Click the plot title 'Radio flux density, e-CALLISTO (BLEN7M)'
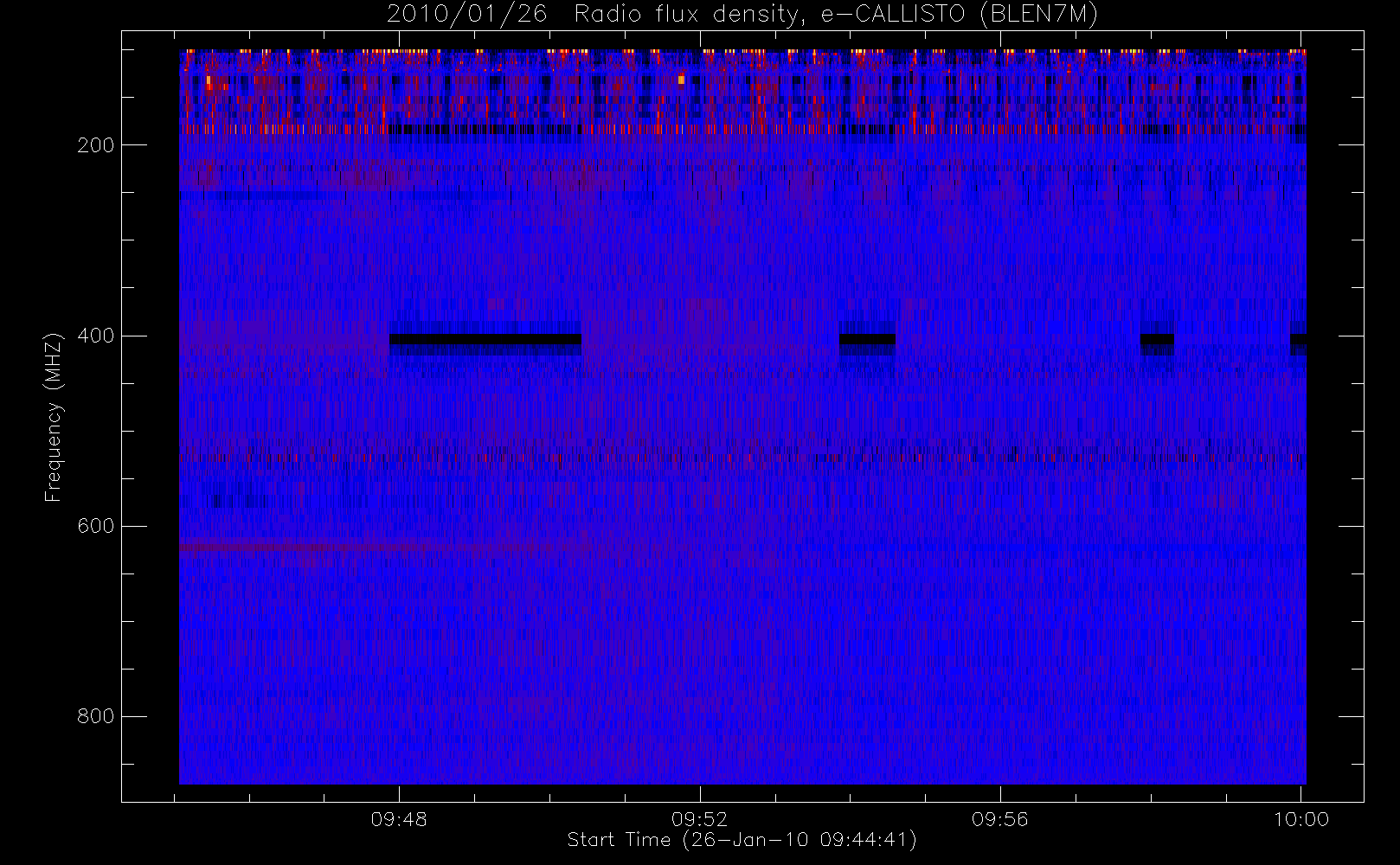Viewport: 1400px width, 865px height. point(836,15)
